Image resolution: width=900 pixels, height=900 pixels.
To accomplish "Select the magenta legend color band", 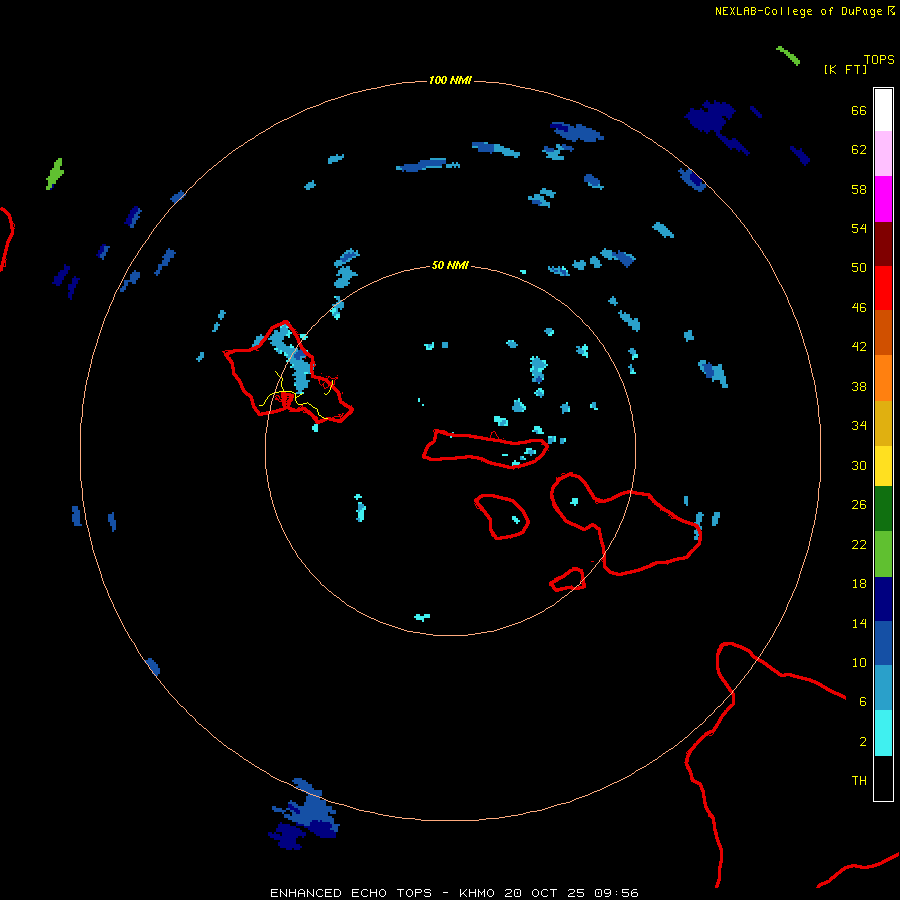I will coord(883,199).
